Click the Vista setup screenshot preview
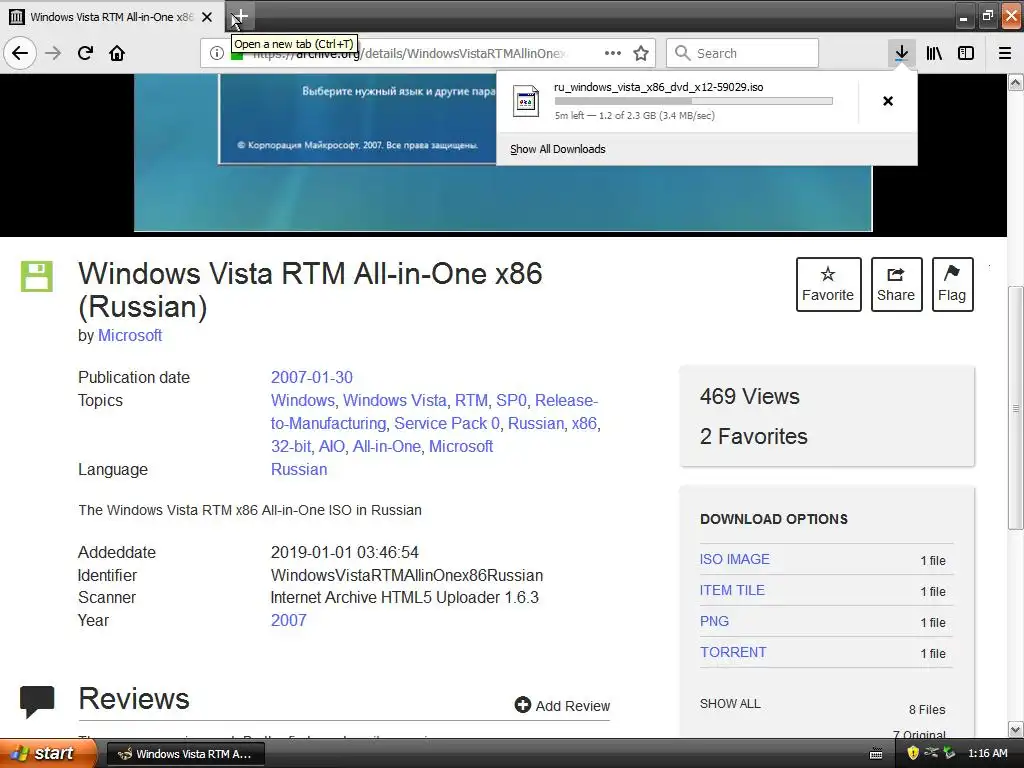The height and width of the screenshot is (768, 1024). tap(503, 153)
